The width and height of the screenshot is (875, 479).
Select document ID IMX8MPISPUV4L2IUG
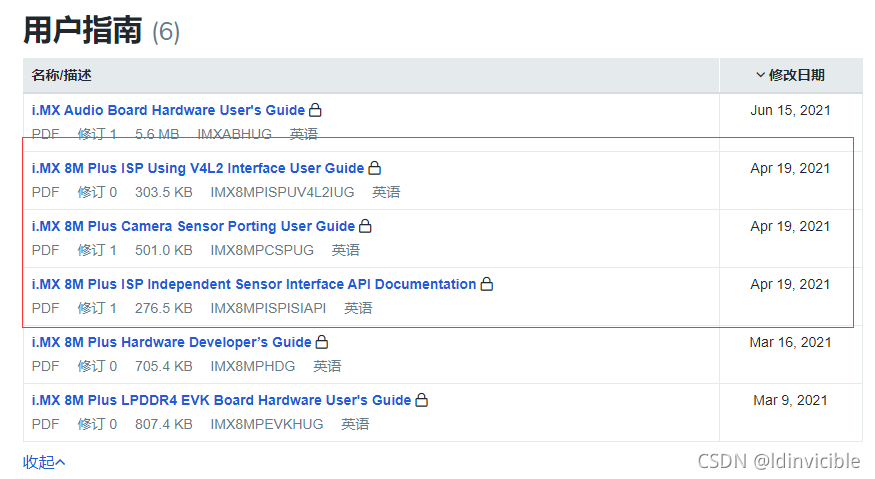click(x=282, y=192)
